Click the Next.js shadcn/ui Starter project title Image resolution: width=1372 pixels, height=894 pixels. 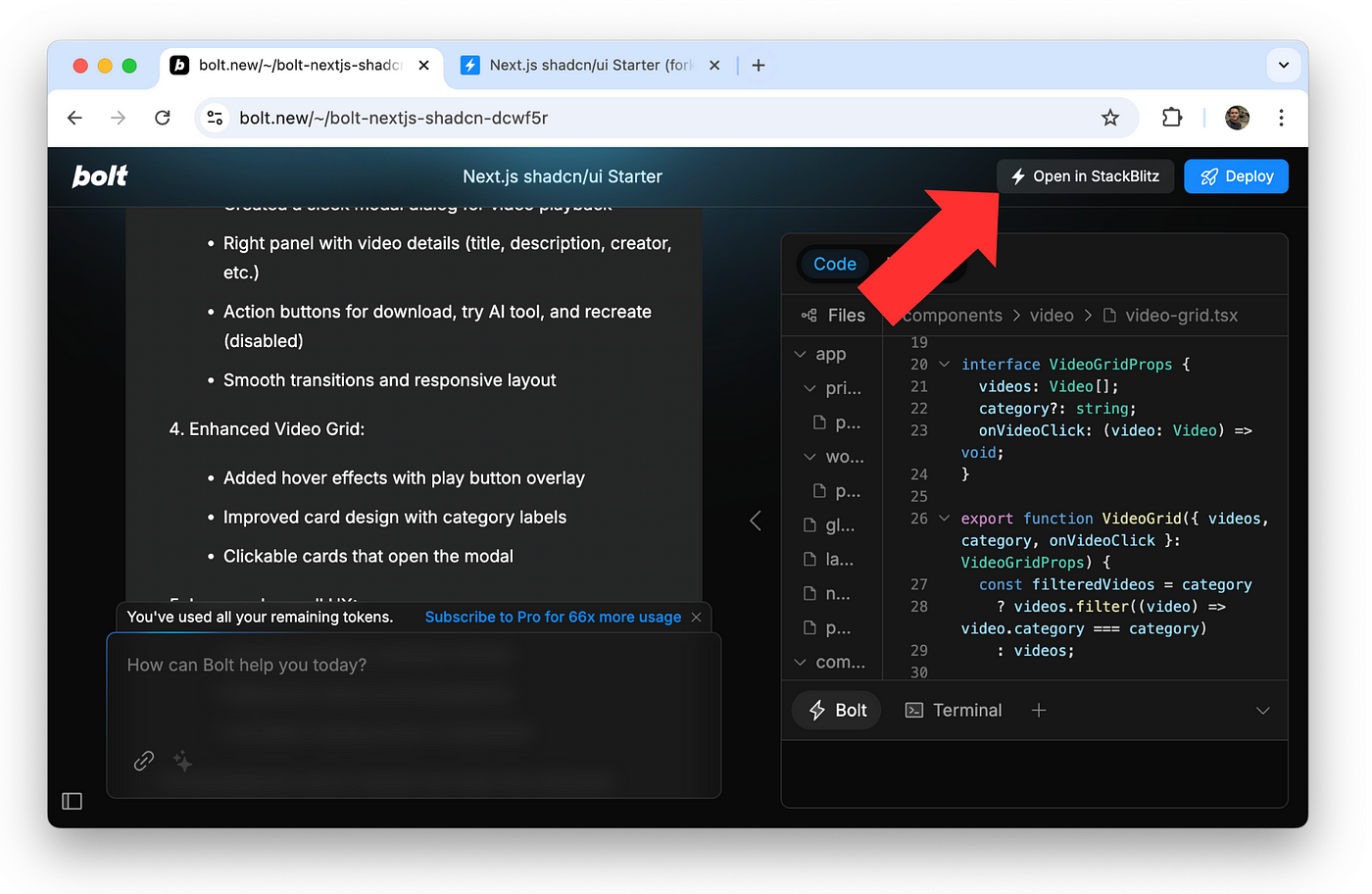click(563, 176)
